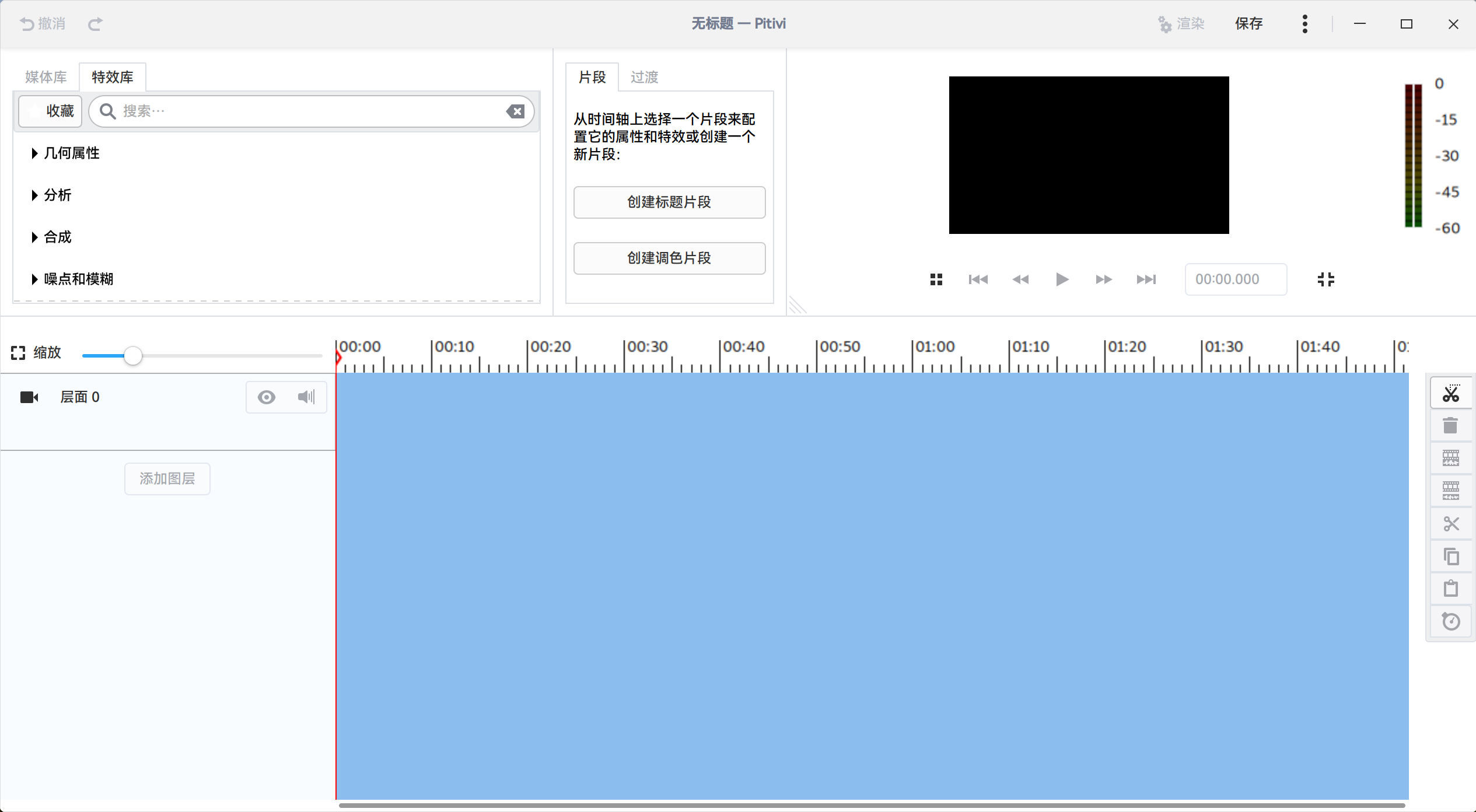Viewport: 1476px width, 812px height.
Task: Click the ungroup clips icon
Action: [x=1451, y=491]
